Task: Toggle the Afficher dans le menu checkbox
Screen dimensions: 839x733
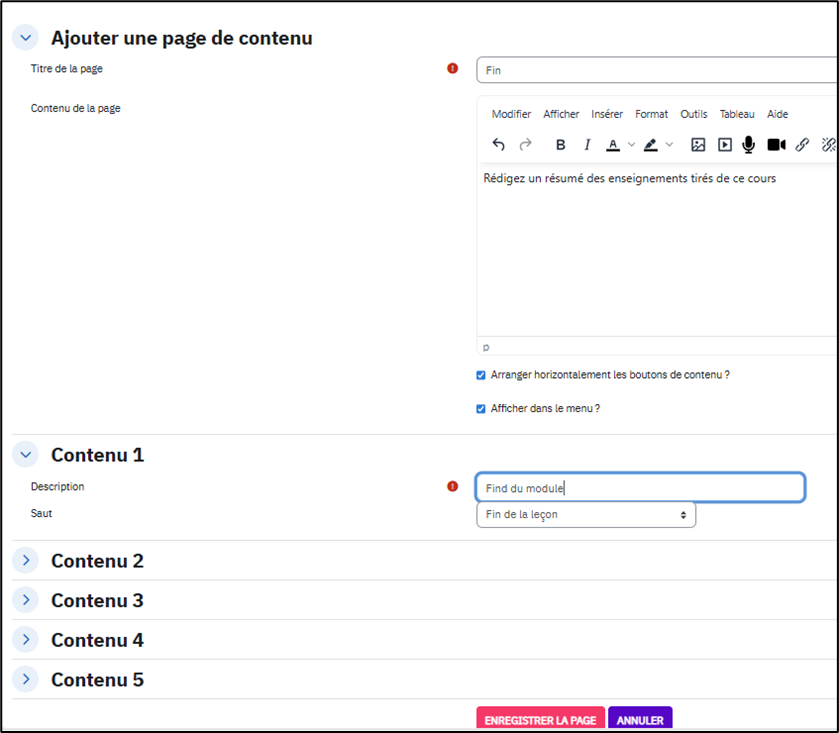Action: tap(481, 409)
